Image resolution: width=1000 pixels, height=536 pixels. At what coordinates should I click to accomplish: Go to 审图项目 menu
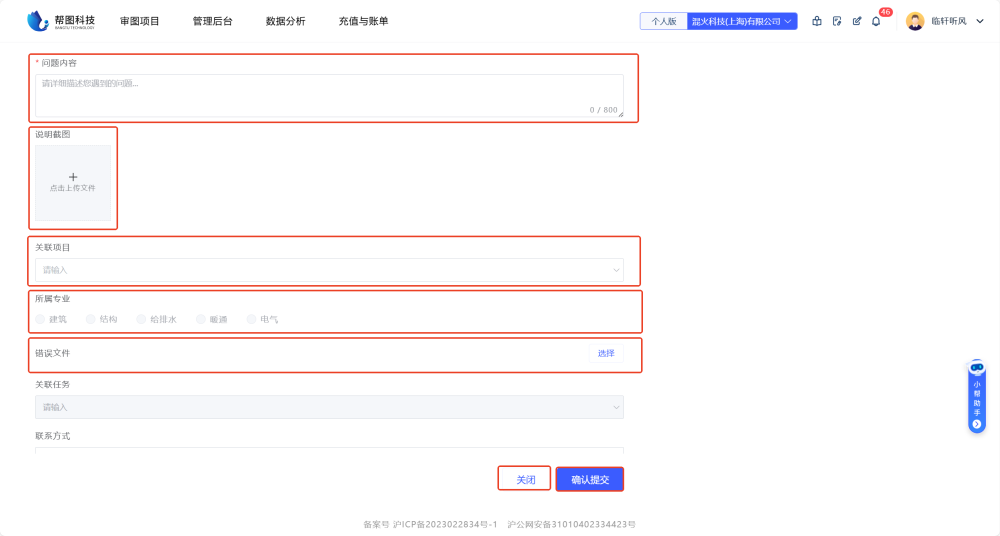tap(139, 21)
